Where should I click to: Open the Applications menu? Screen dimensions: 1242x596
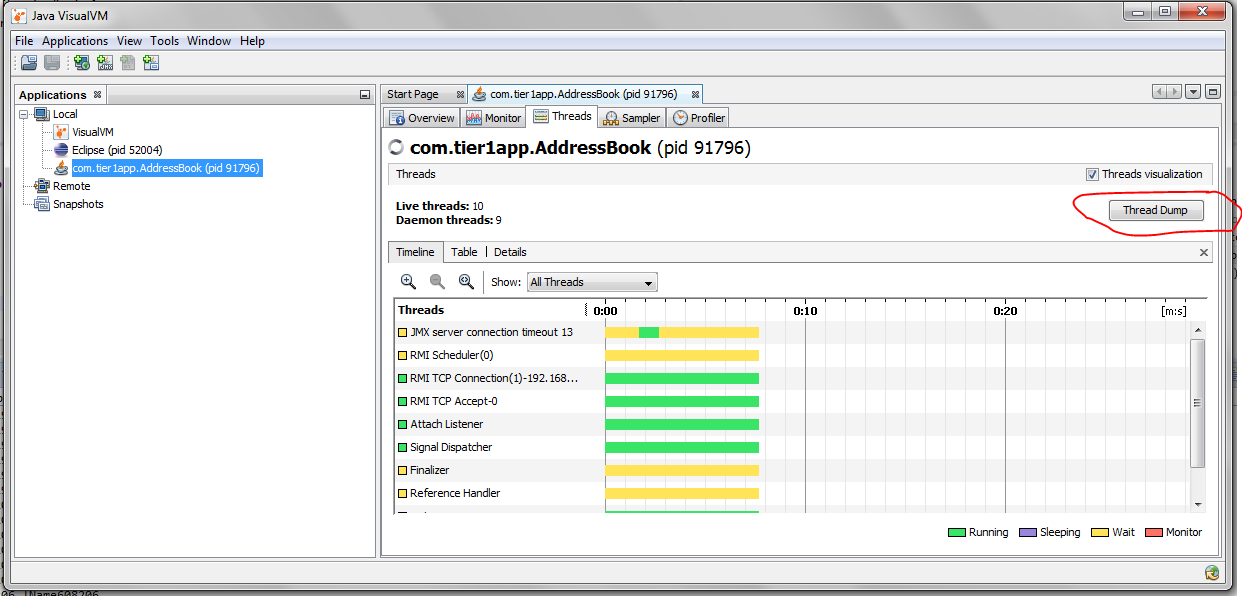tap(75, 41)
